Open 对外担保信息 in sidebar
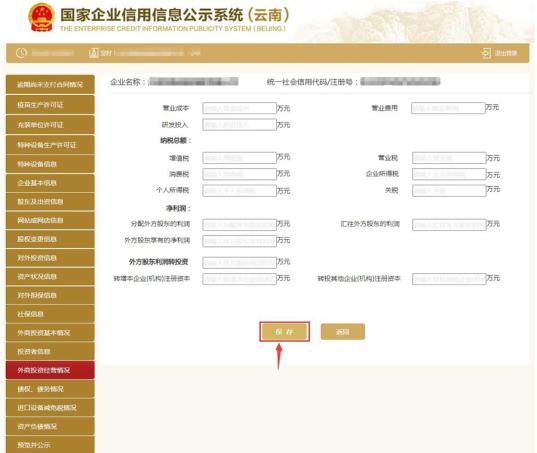Image resolution: width=537 pixels, height=453 pixels. [x=50, y=295]
